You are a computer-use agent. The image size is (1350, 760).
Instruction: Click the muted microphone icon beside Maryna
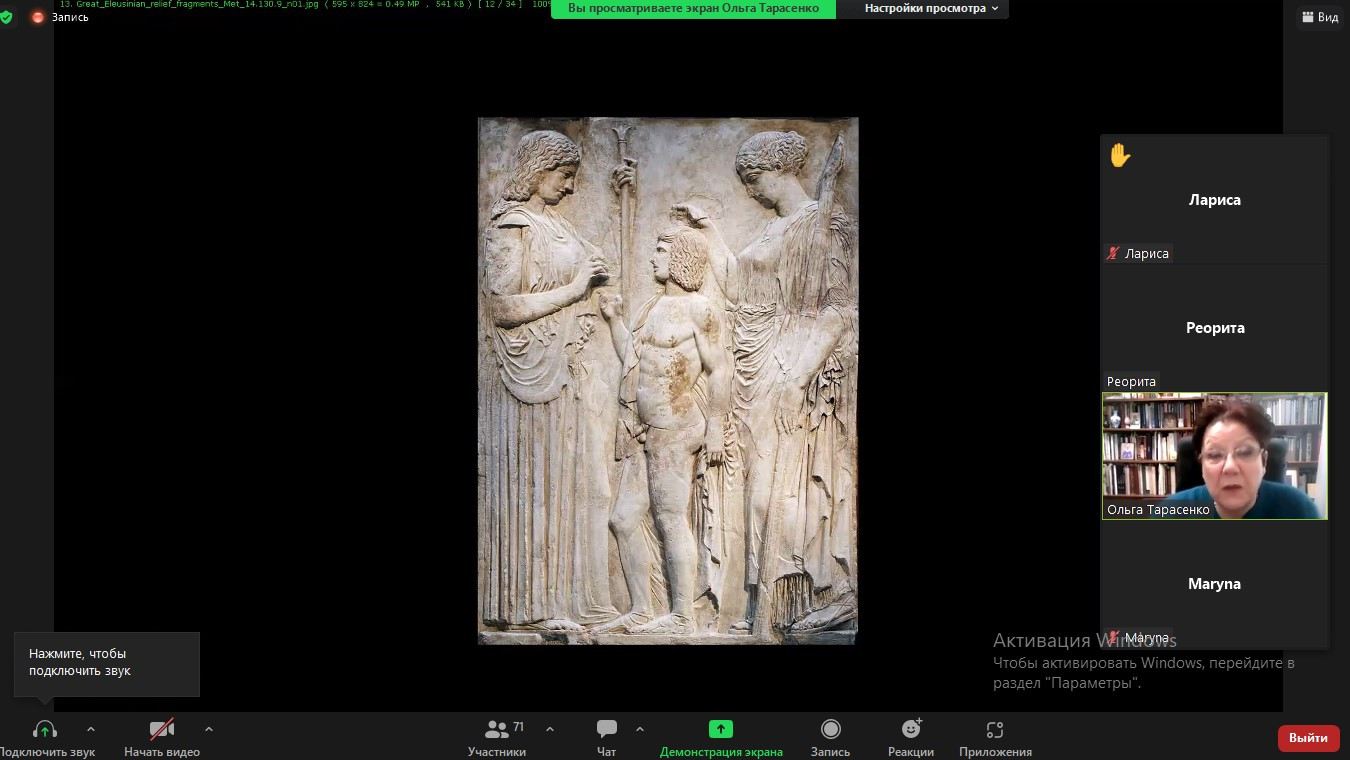pos(1112,638)
